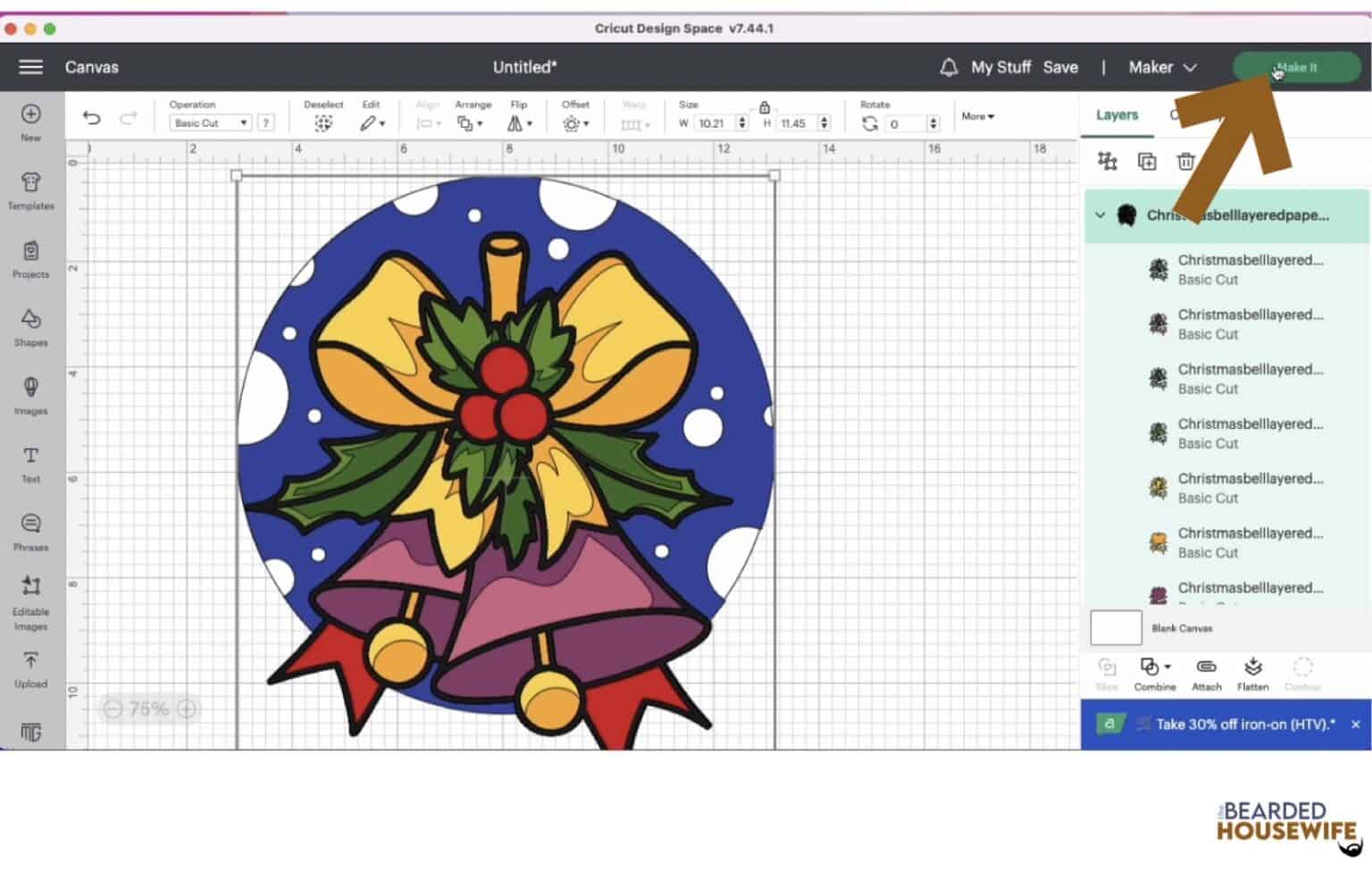Screen dimensions: 1372x872
Task: Select the Shapes tool in the sidebar
Action: coord(30,329)
